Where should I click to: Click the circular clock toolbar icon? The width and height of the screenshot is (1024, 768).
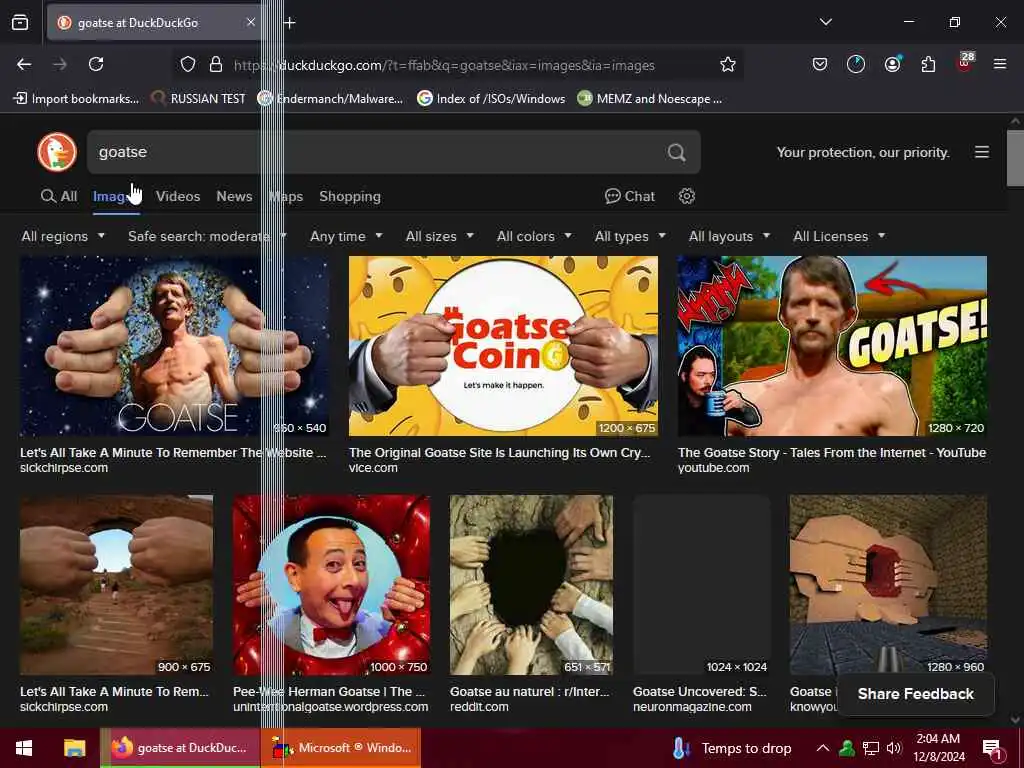856,64
